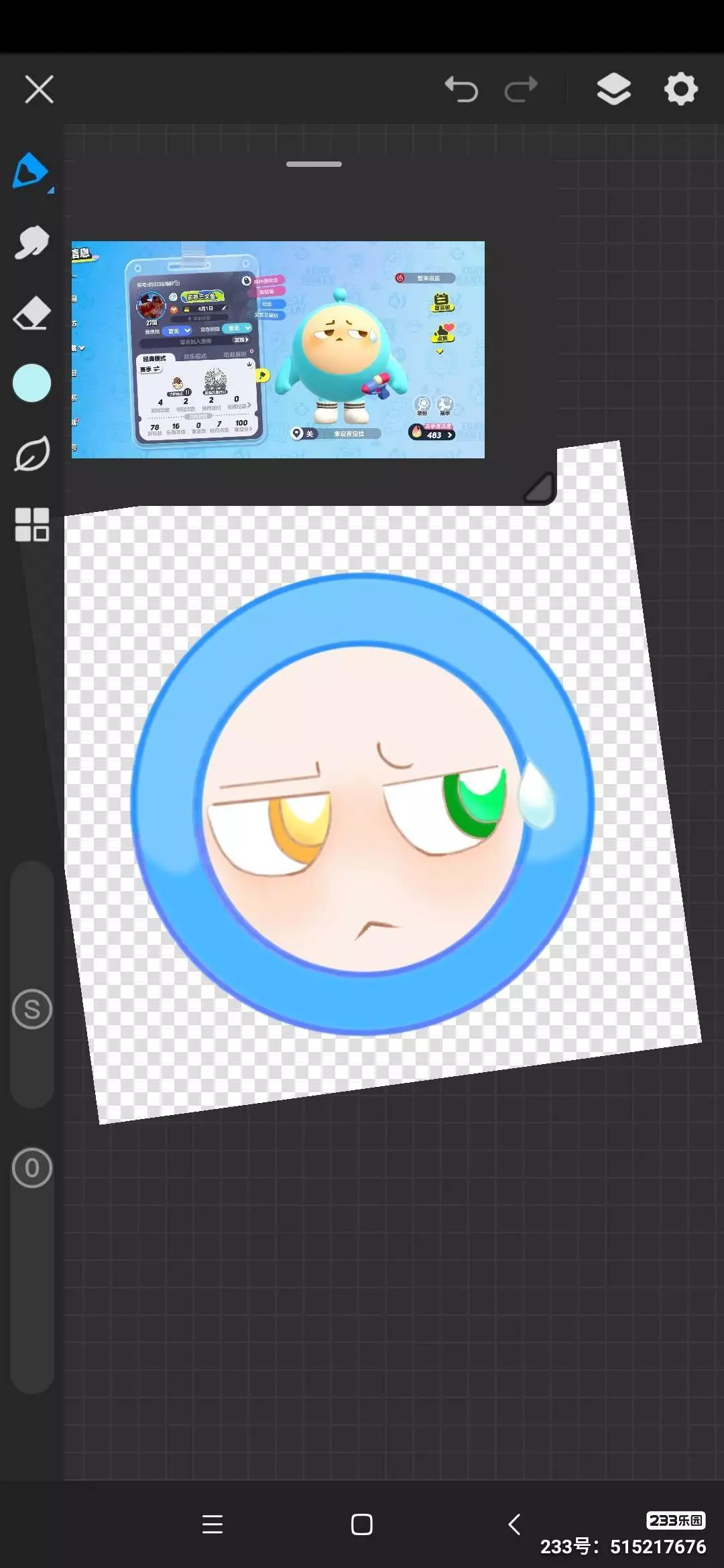Undo the last stroke
The width and height of the screenshot is (724, 1568).
point(461,89)
